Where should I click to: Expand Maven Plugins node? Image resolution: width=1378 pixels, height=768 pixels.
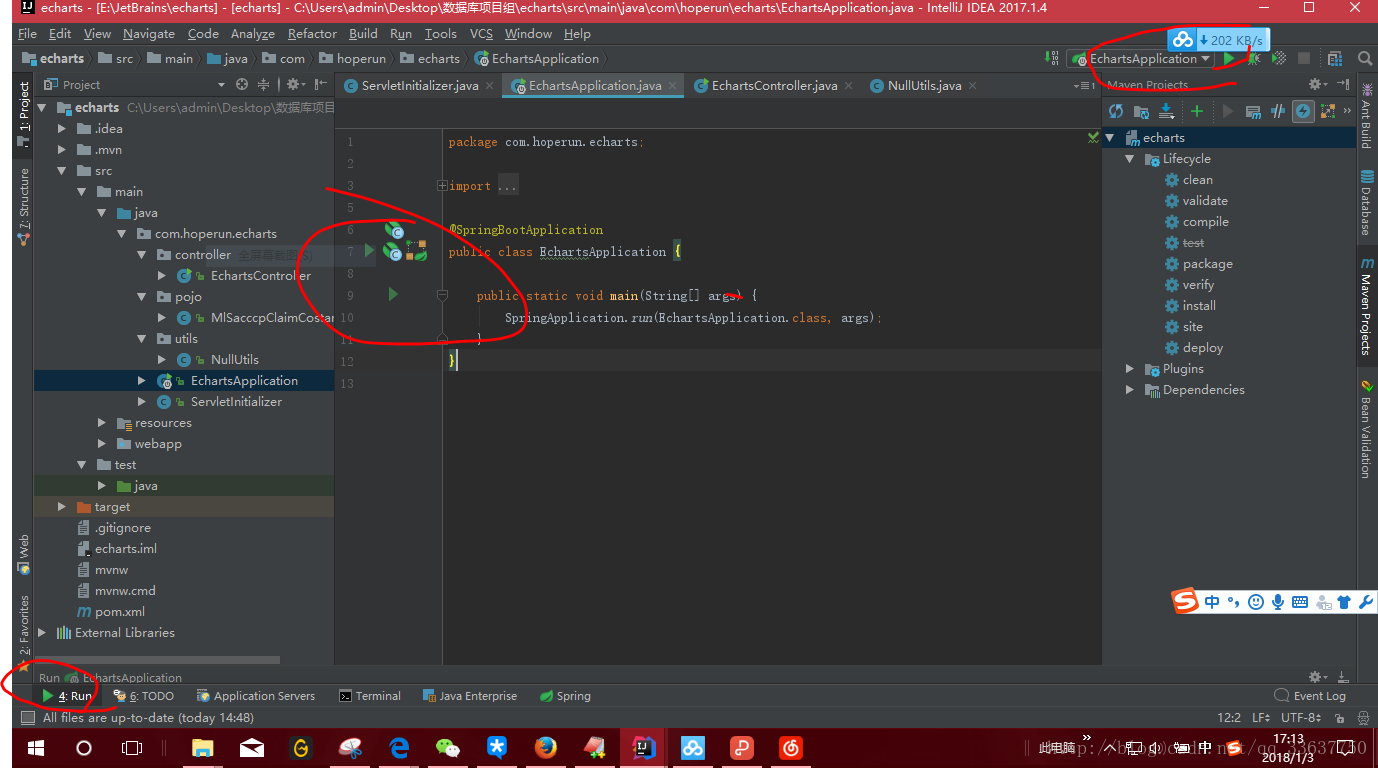pos(1130,369)
